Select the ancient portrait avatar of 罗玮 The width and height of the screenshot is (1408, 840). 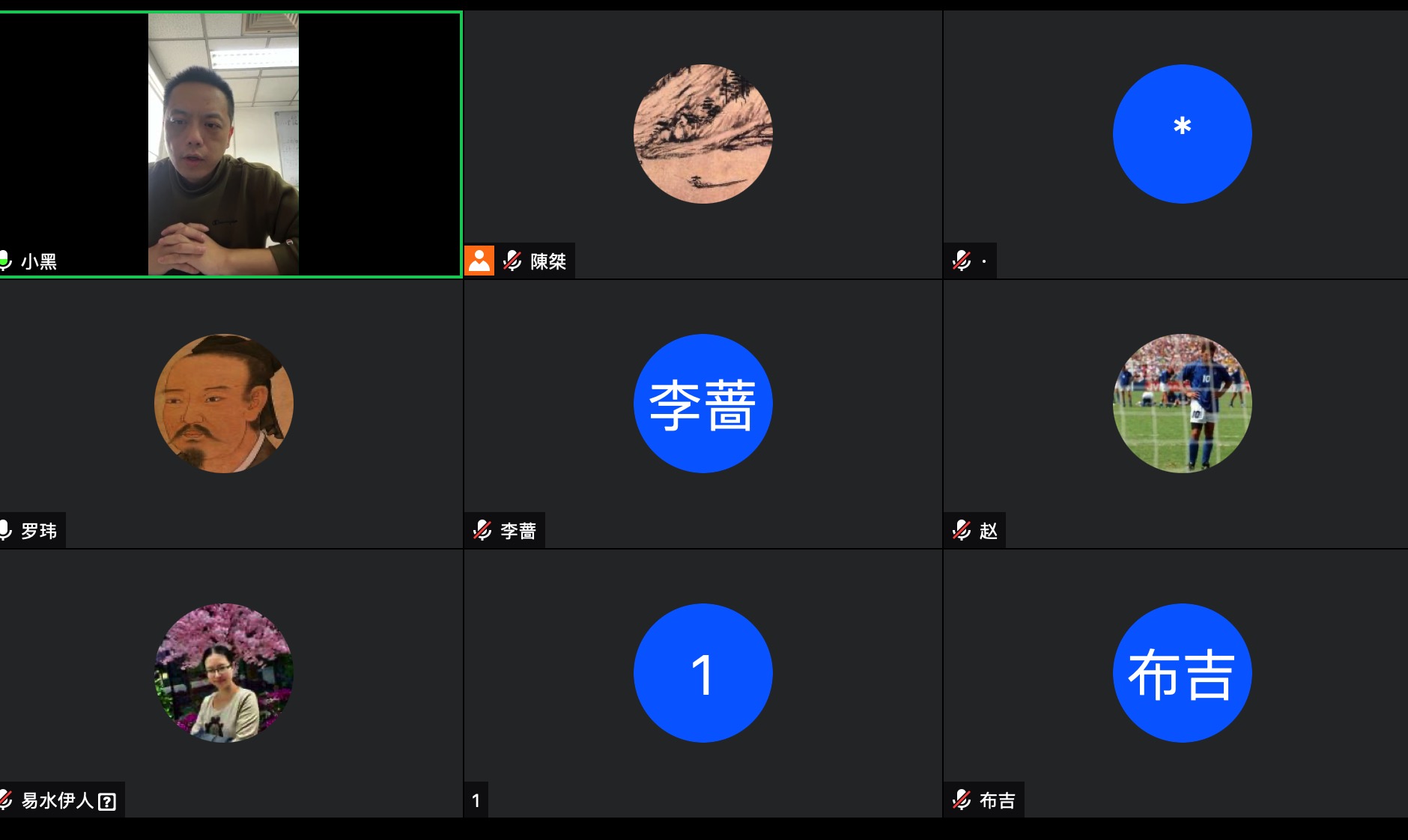(223, 404)
